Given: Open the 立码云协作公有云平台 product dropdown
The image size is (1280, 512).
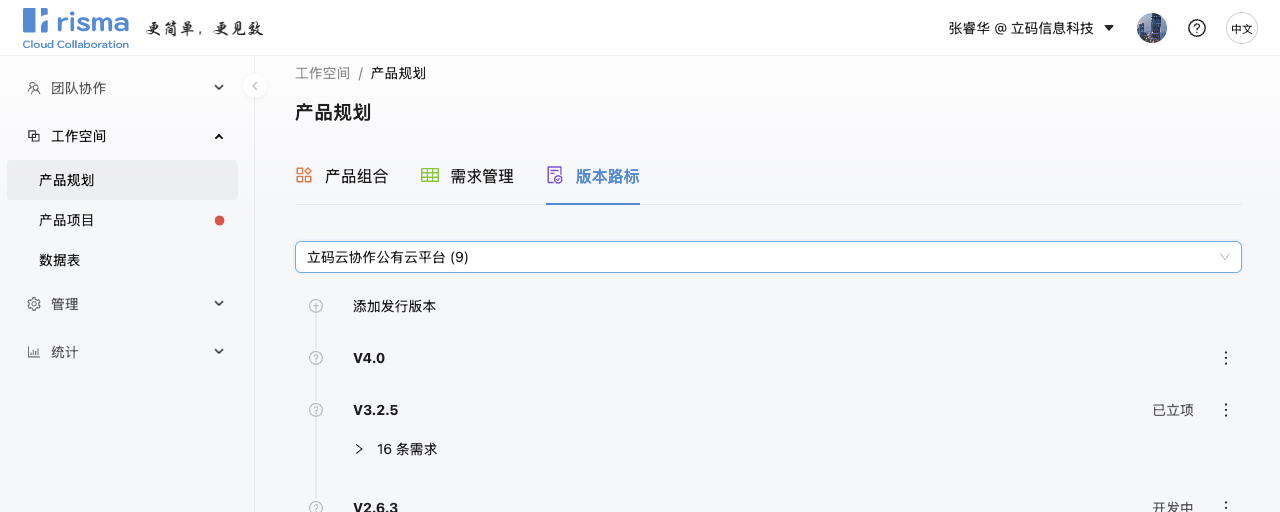Looking at the screenshot, I should (767, 257).
